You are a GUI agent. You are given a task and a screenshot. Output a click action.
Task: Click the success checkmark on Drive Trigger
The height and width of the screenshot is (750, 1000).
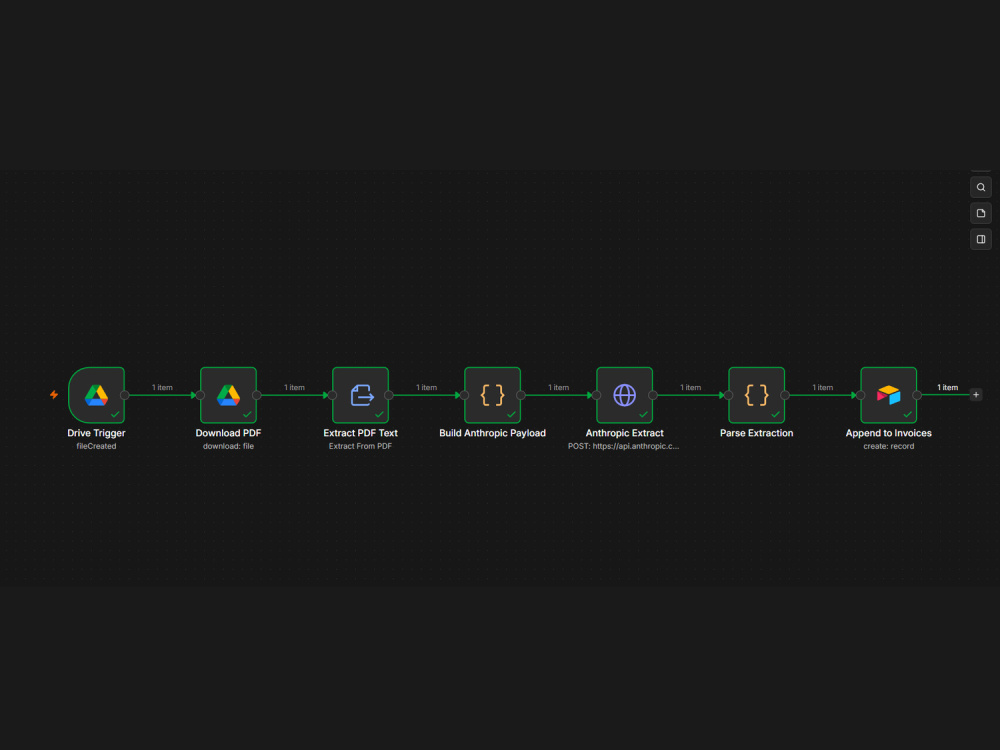115,415
